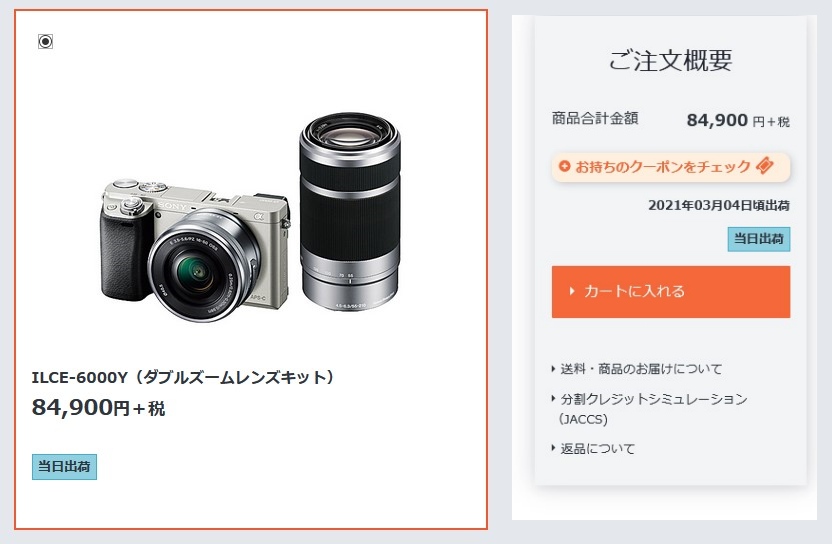Image resolution: width=832 pixels, height=544 pixels.
Task: Click the arrow beside 返品について
Action: 553,448
